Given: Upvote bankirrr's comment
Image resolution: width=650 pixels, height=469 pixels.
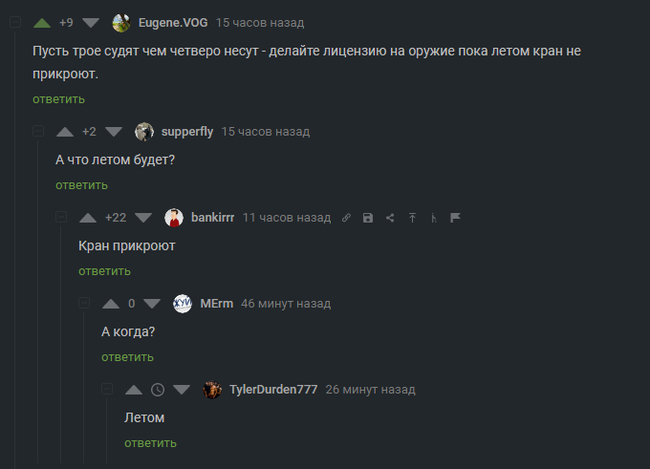Looking at the screenshot, I should point(88,218).
